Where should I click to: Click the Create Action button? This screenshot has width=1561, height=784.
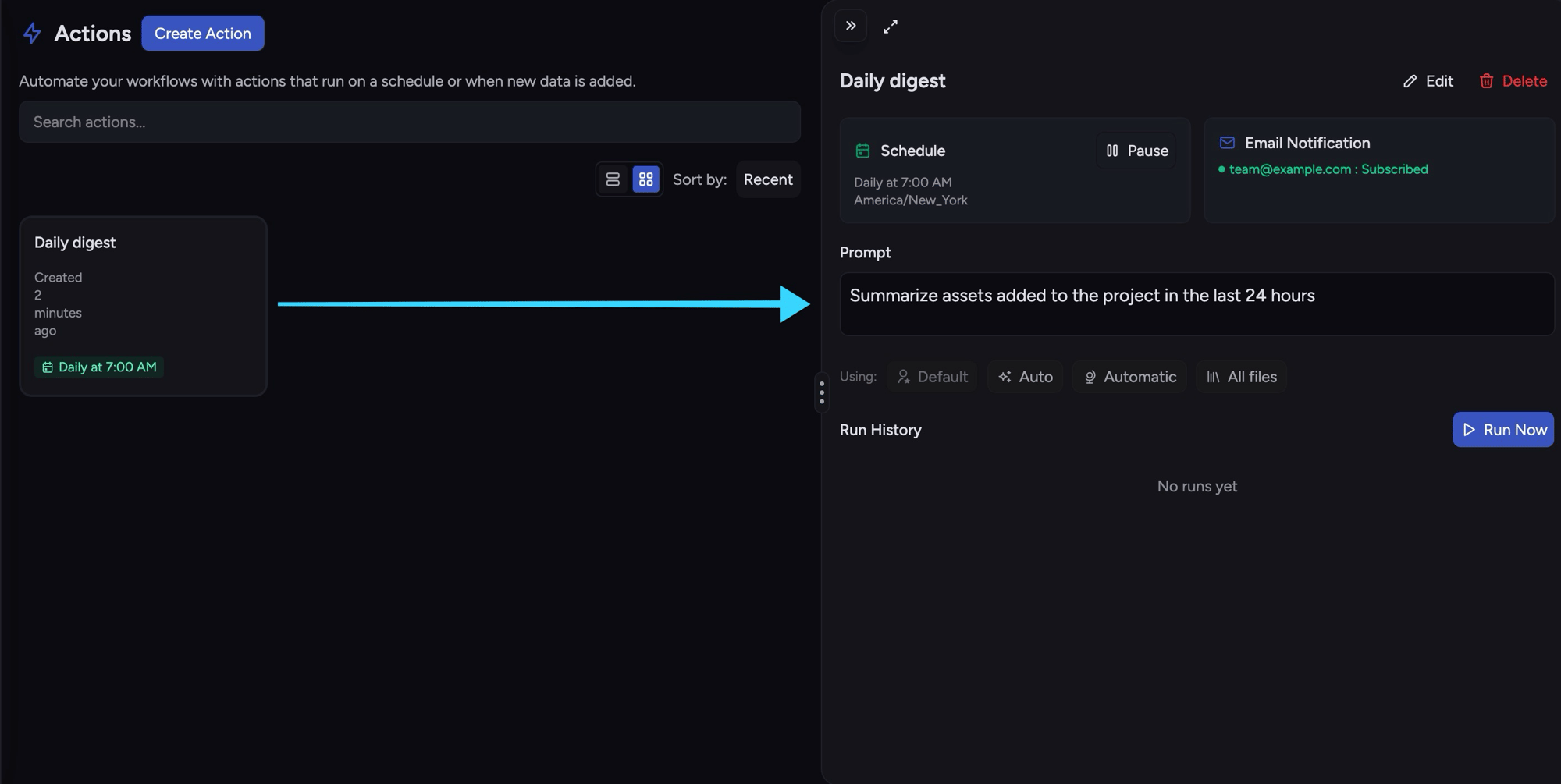pyautogui.click(x=203, y=34)
